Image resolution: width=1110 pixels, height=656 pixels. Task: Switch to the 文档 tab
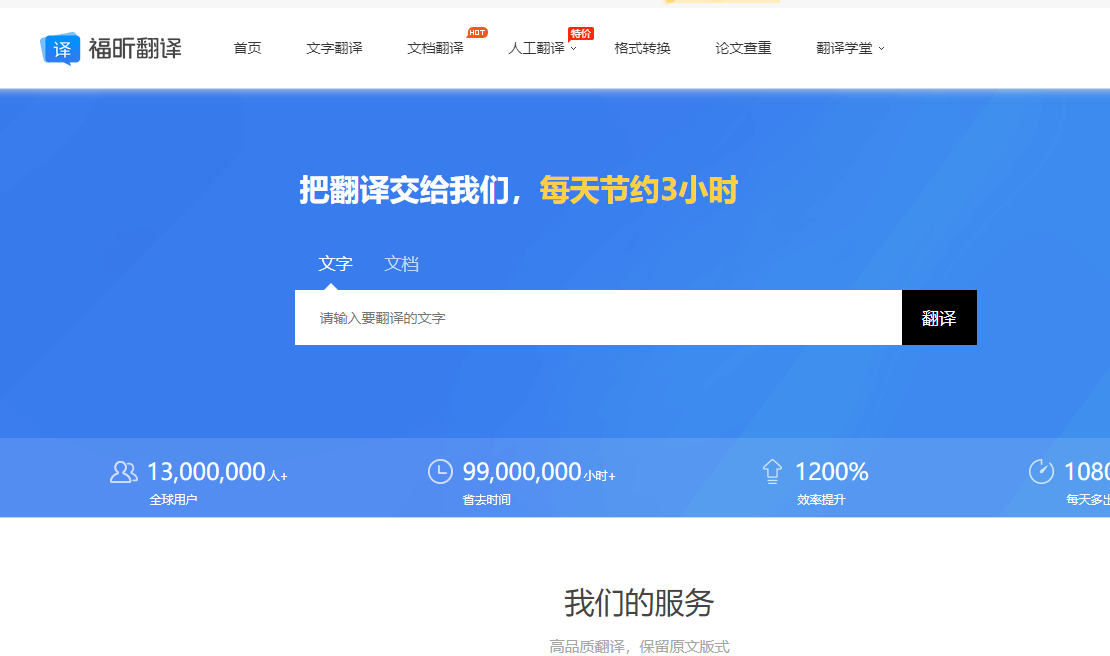pyautogui.click(x=401, y=264)
